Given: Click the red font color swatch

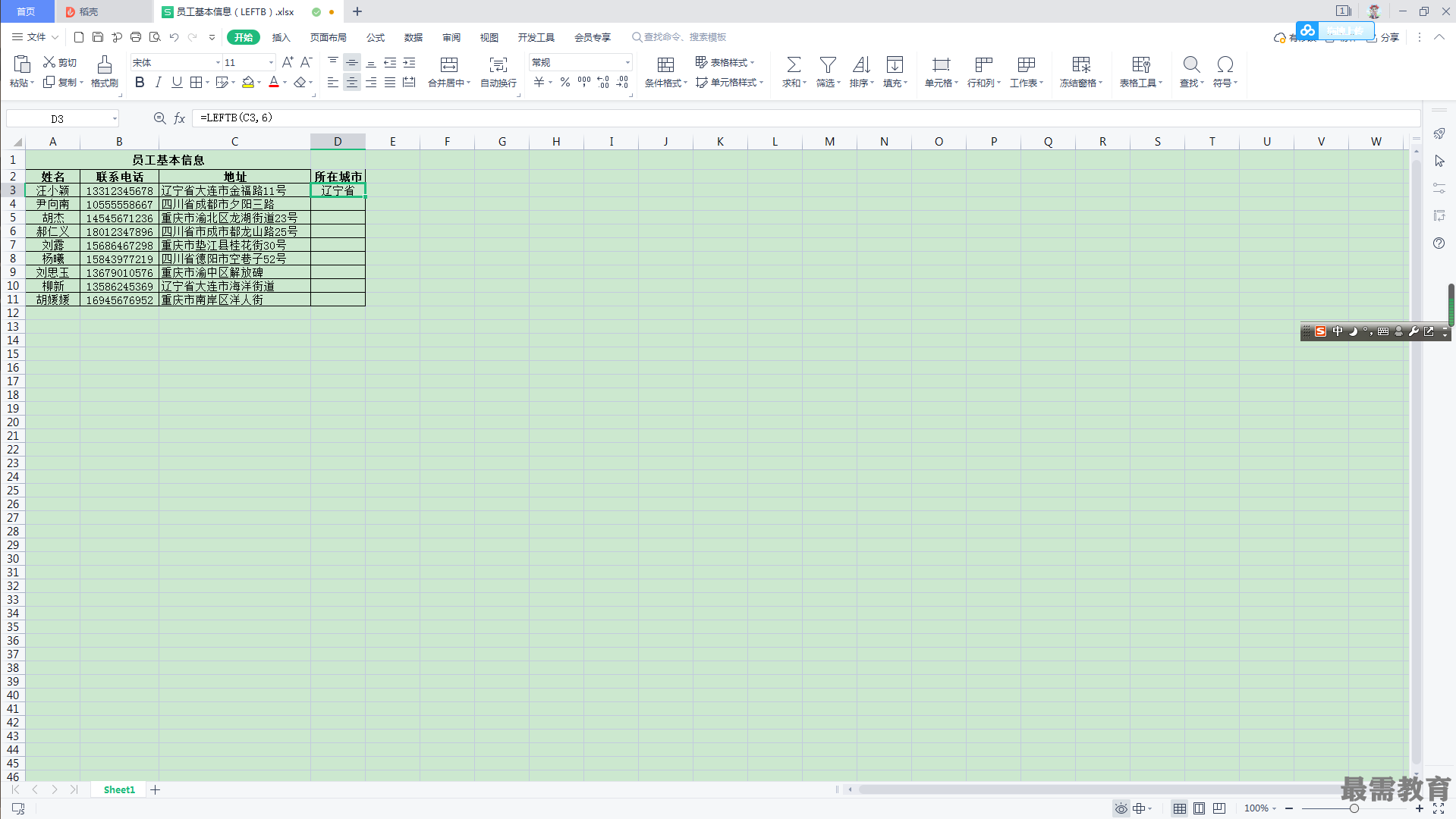Looking at the screenshot, I should tap(274, 83).
